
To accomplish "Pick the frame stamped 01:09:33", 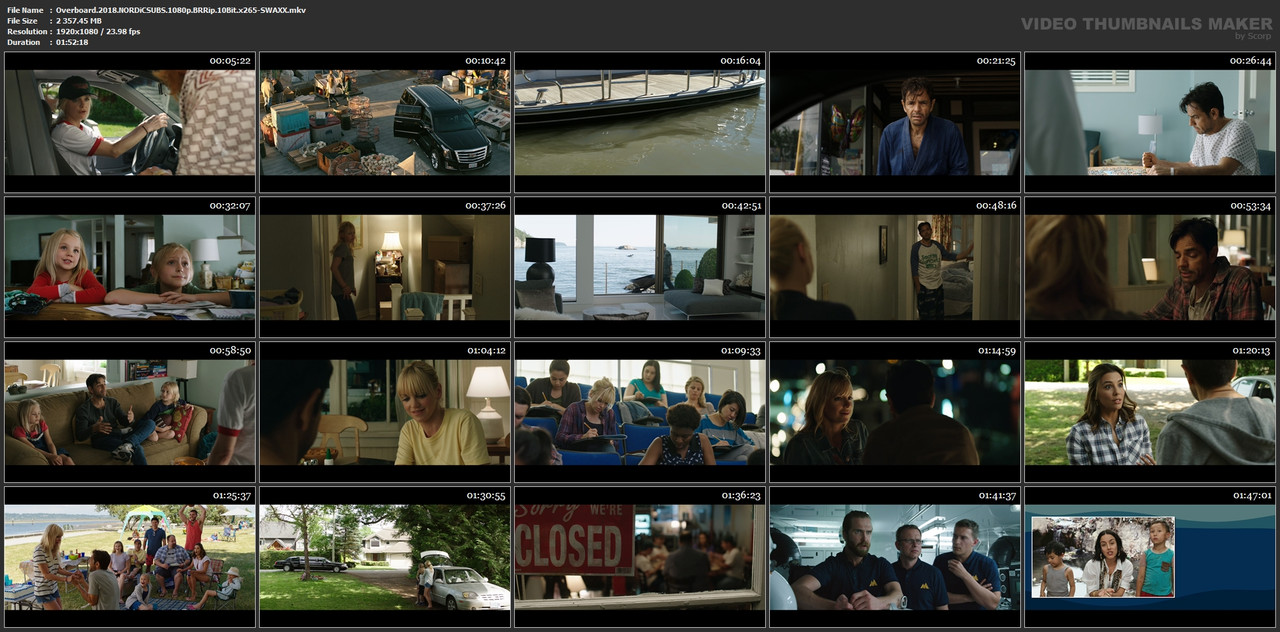I will point(640,412).
